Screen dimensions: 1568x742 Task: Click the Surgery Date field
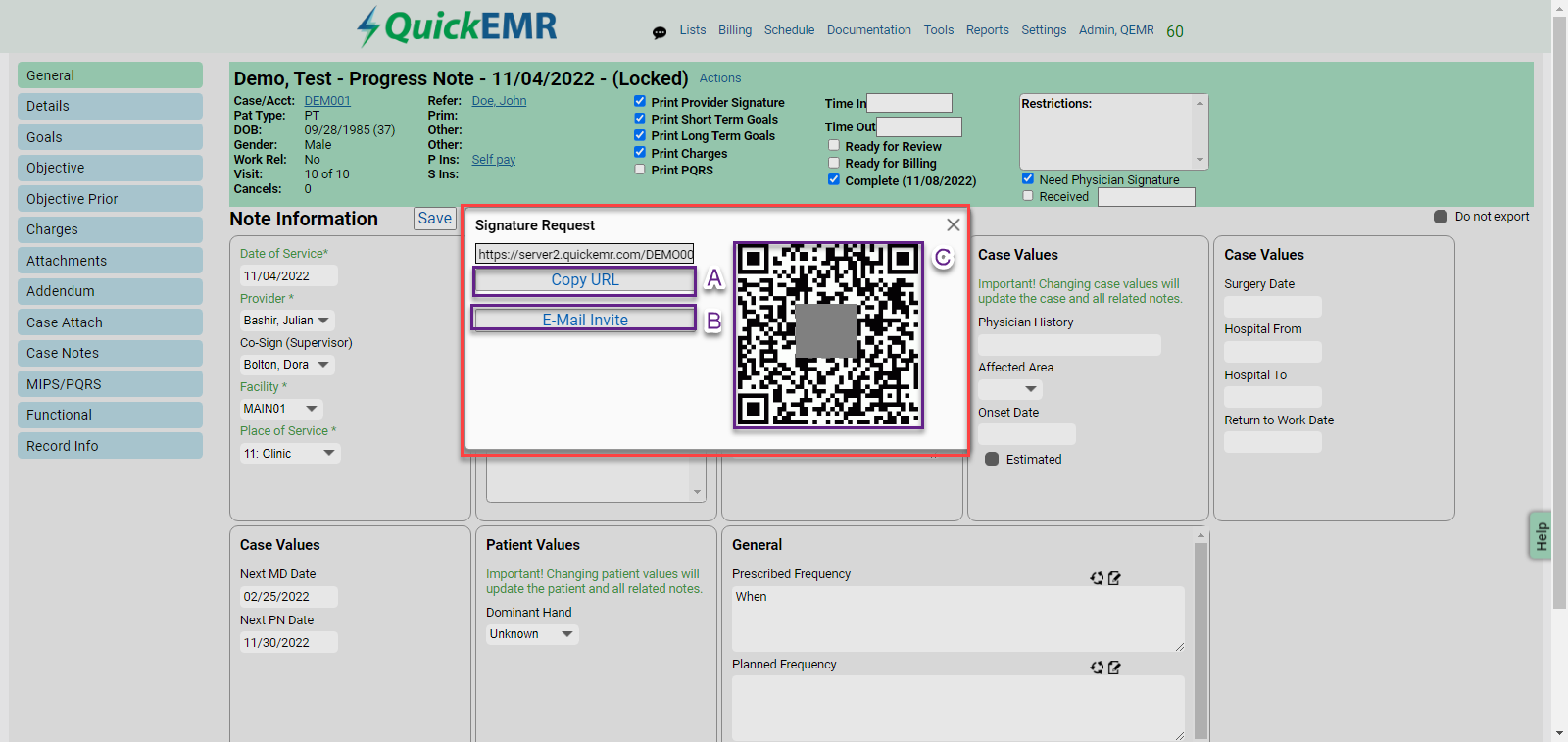1273,307
